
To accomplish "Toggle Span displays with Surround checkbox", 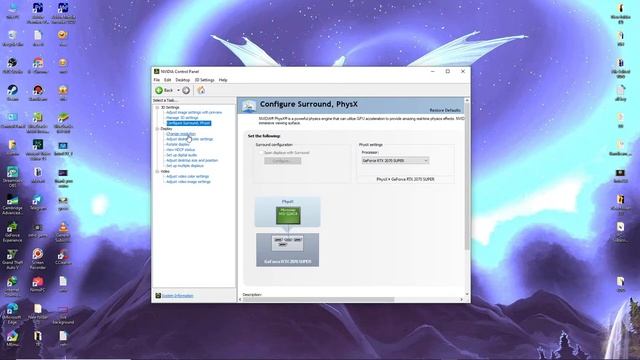I will (261, 153).
